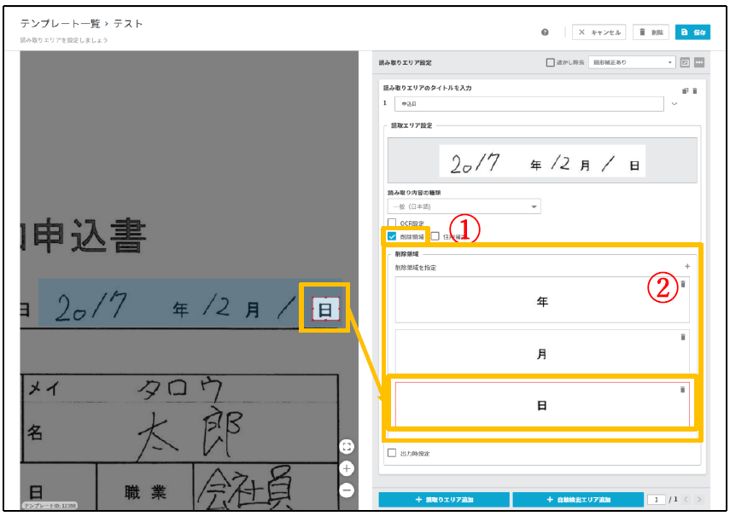730x516 pixels.
Task: Add a new deletion region with plus icon
Action: coord(687,267)
